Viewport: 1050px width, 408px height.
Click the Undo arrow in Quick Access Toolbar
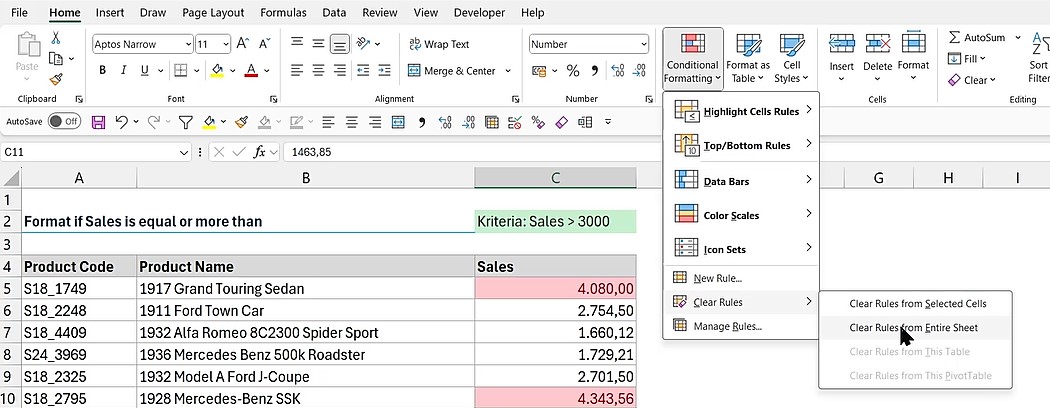pyautogui.click(x=121, y=122)
